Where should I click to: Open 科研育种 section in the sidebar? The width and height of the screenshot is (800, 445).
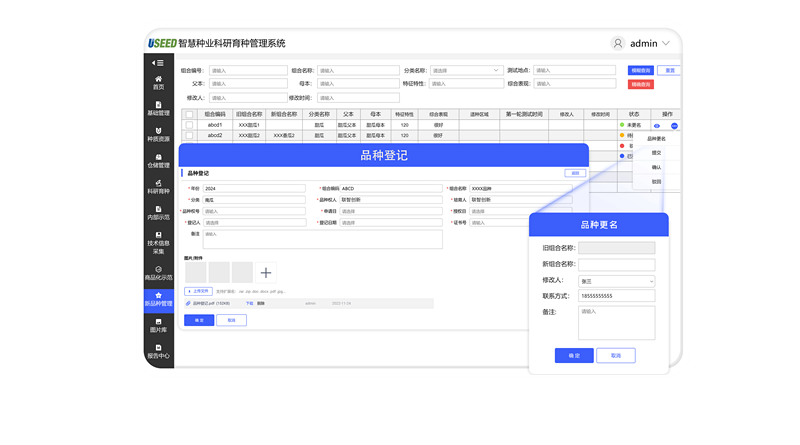(158, 185)
